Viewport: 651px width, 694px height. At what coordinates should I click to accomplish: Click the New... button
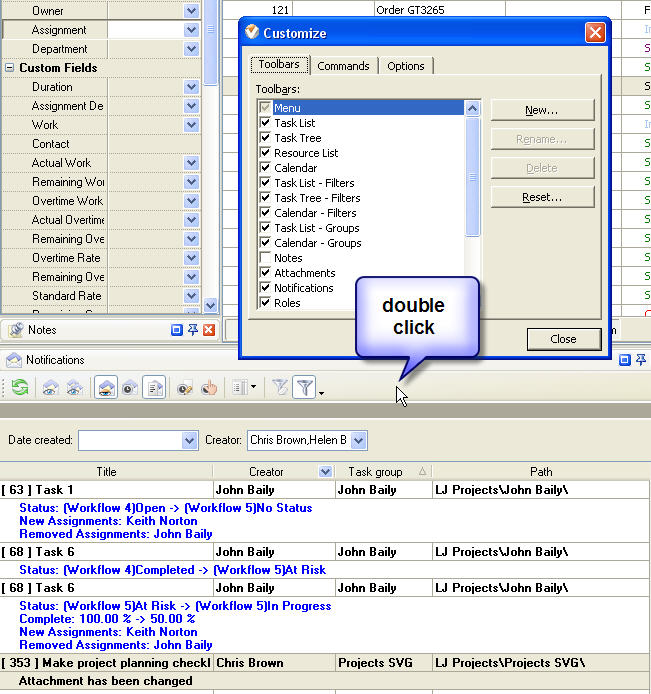click(x=542, y=110)
